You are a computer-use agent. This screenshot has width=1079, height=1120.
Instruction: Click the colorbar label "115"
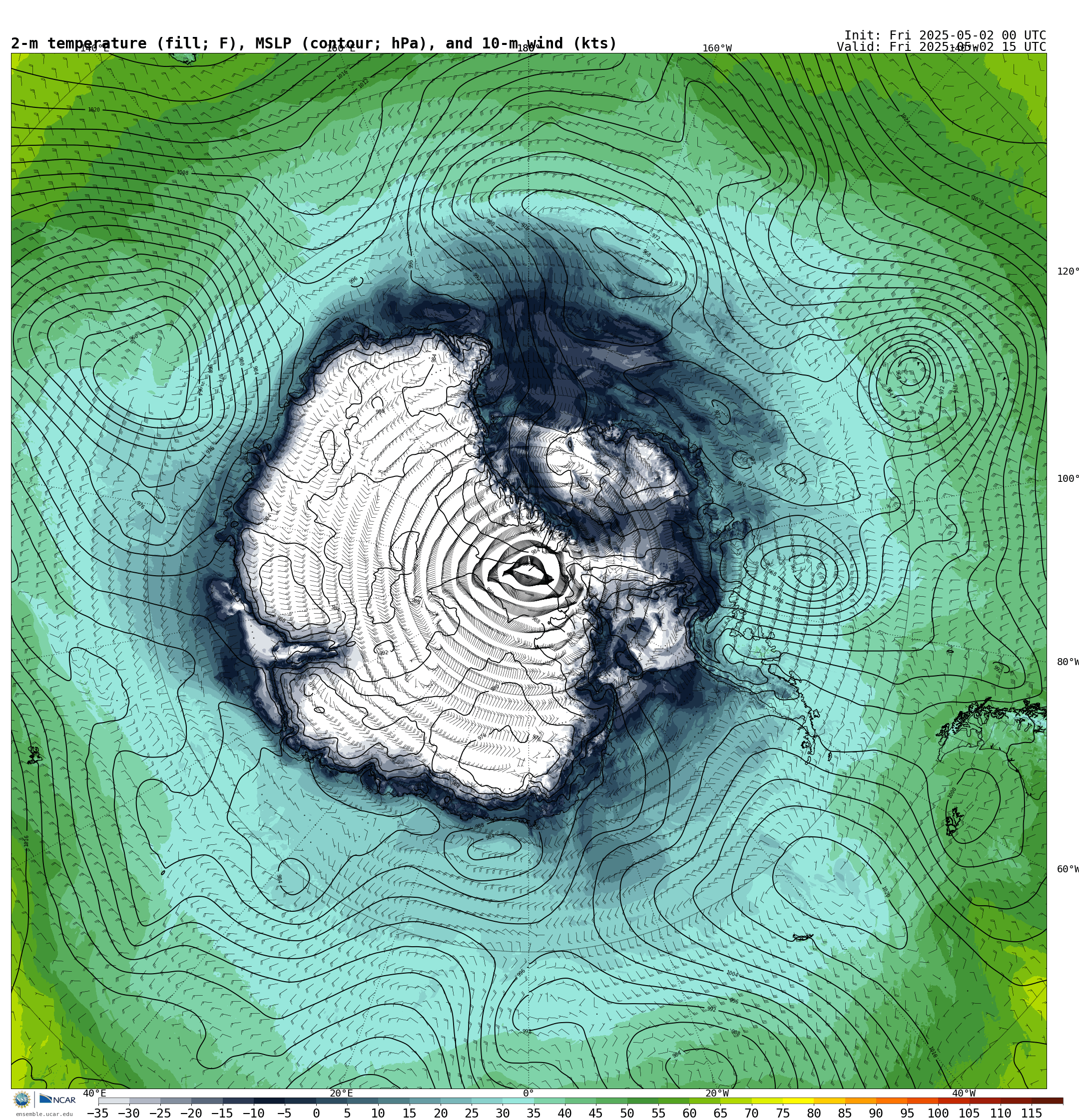tap(1032, 1113)
